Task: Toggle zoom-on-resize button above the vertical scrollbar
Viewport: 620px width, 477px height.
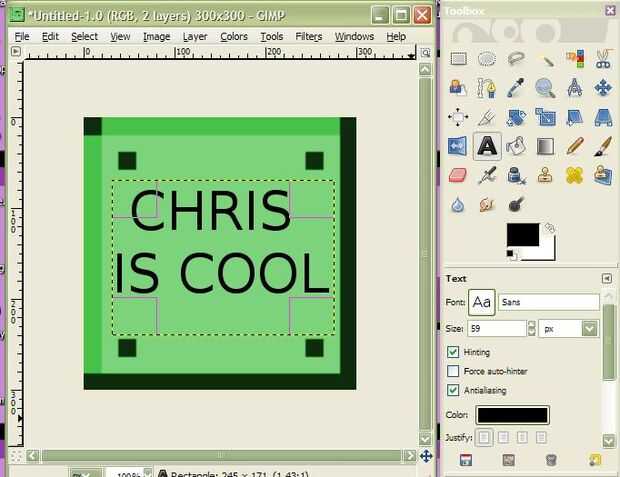Action: pos(425,53)
